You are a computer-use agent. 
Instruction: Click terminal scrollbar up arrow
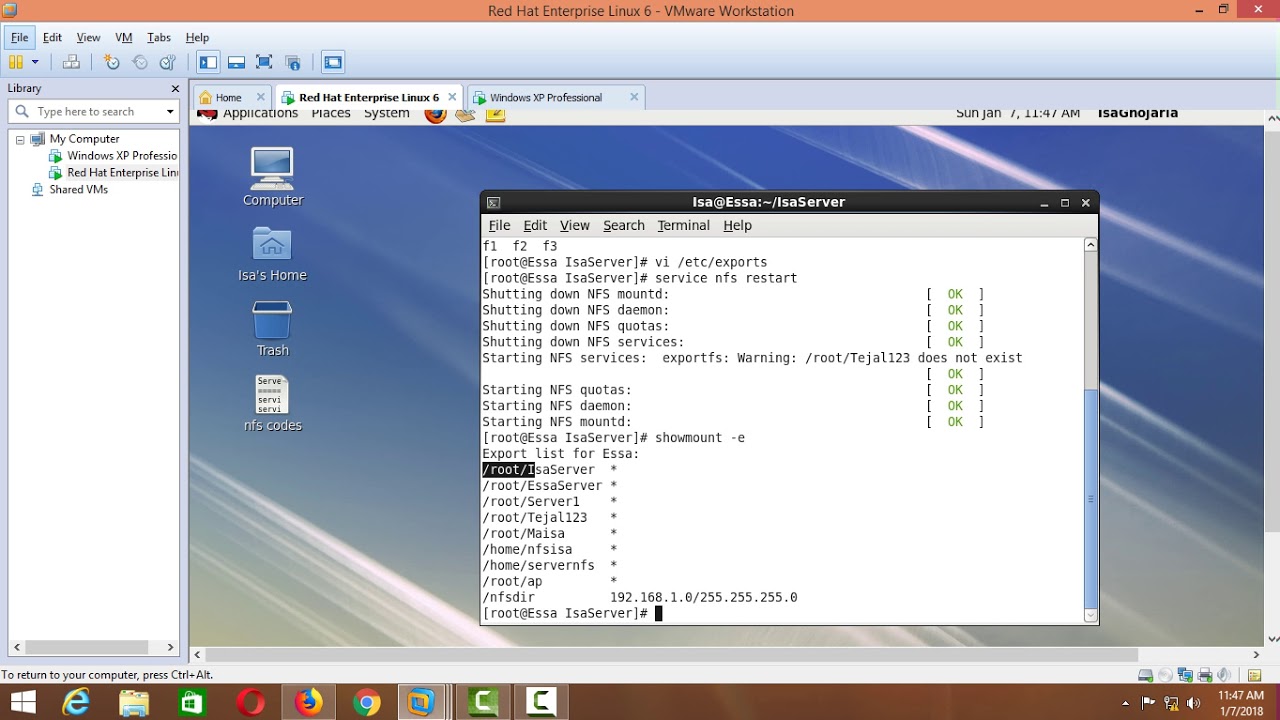pos(1091,245)
